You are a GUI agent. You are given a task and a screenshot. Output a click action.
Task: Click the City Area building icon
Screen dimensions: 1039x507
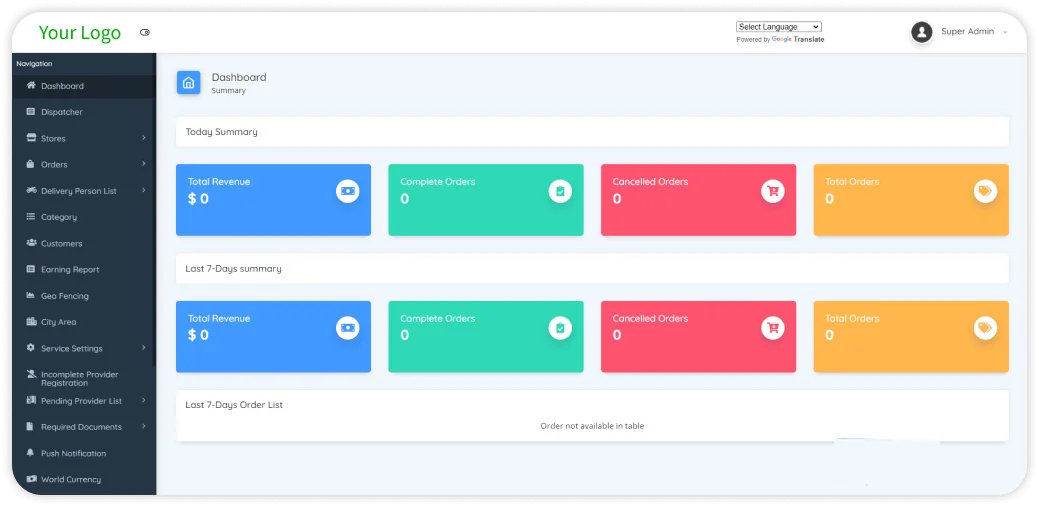click(x=30, y=321)
